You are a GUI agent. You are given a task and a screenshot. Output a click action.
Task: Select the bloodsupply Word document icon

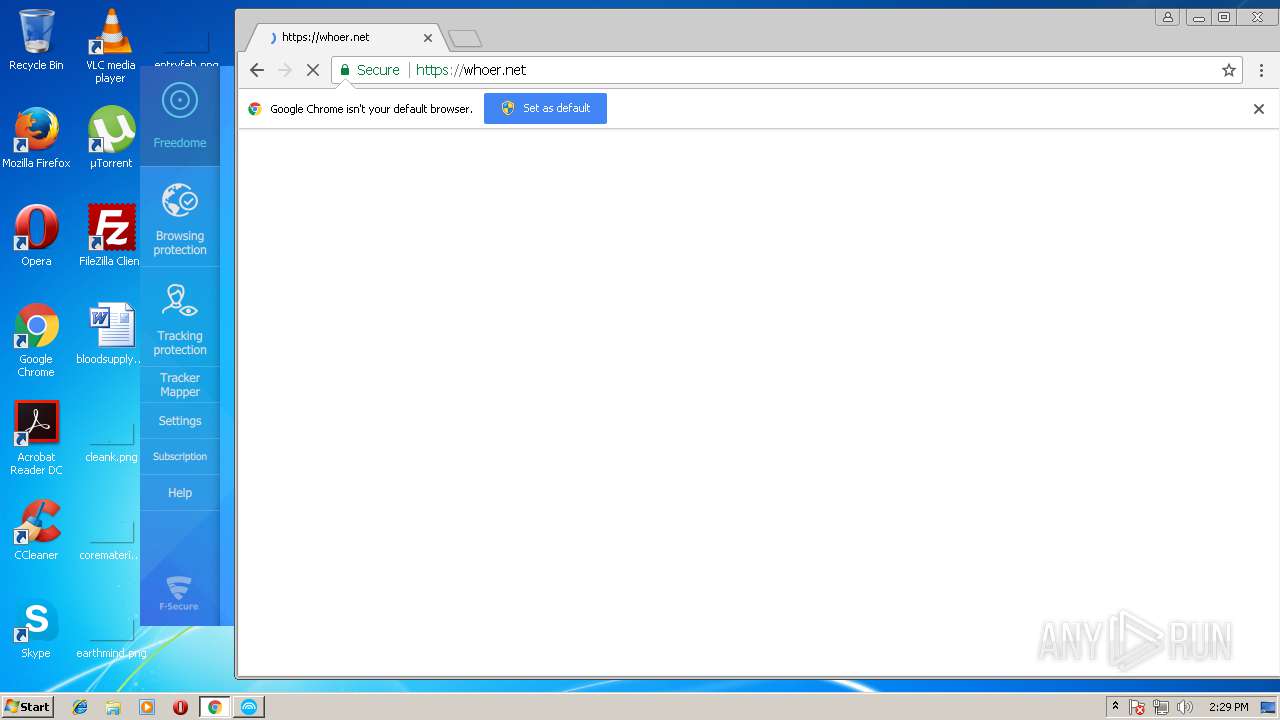coord(110,334)
